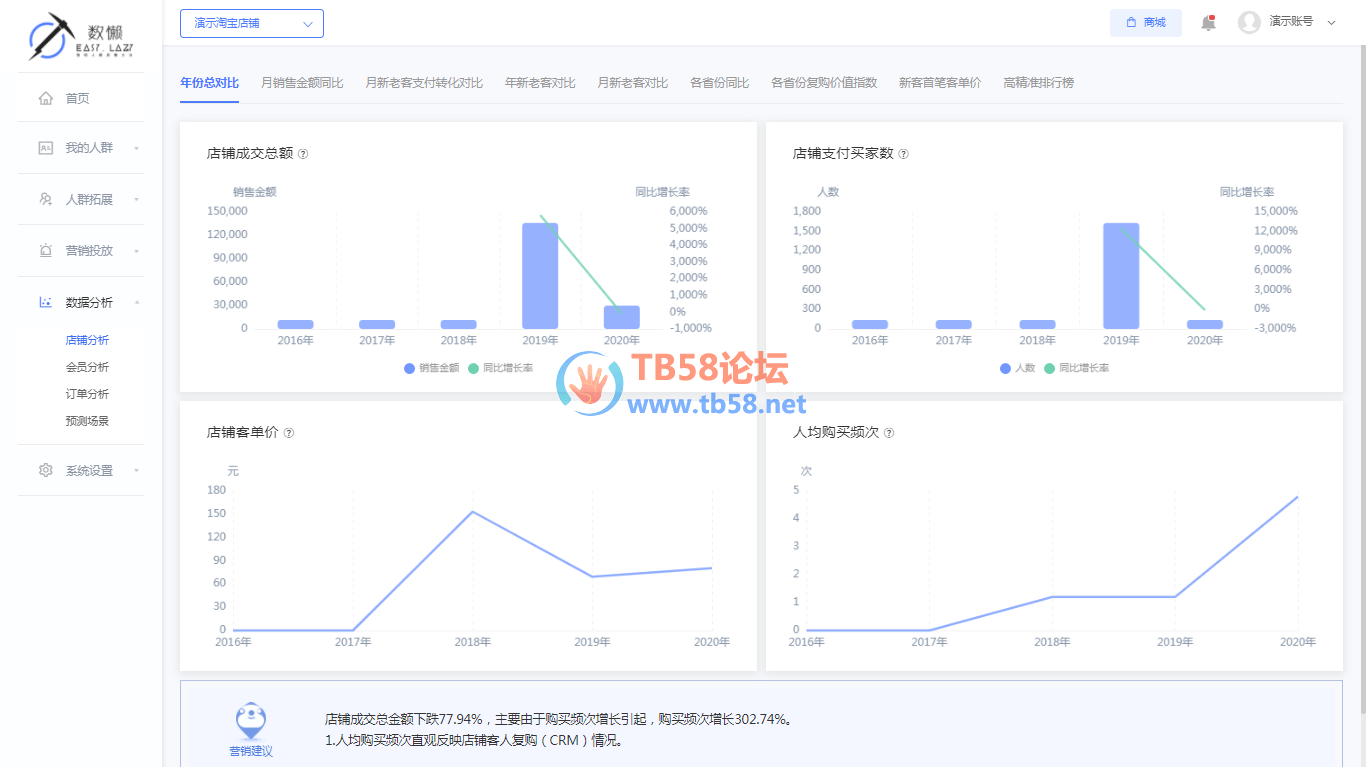This screenshot has height=767, width=1366.
Task: Click the 2020年 point on 人均购买频次 chart
Action: click(x=1298, y=497)
